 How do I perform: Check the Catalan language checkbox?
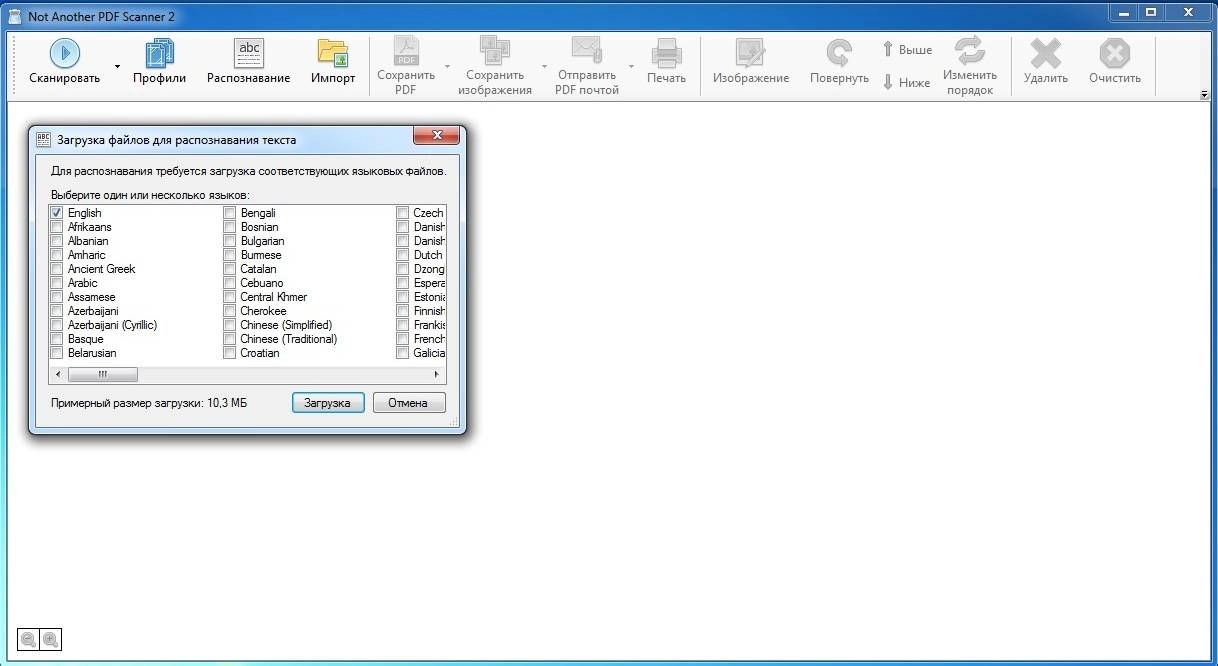tap(229, 269)
